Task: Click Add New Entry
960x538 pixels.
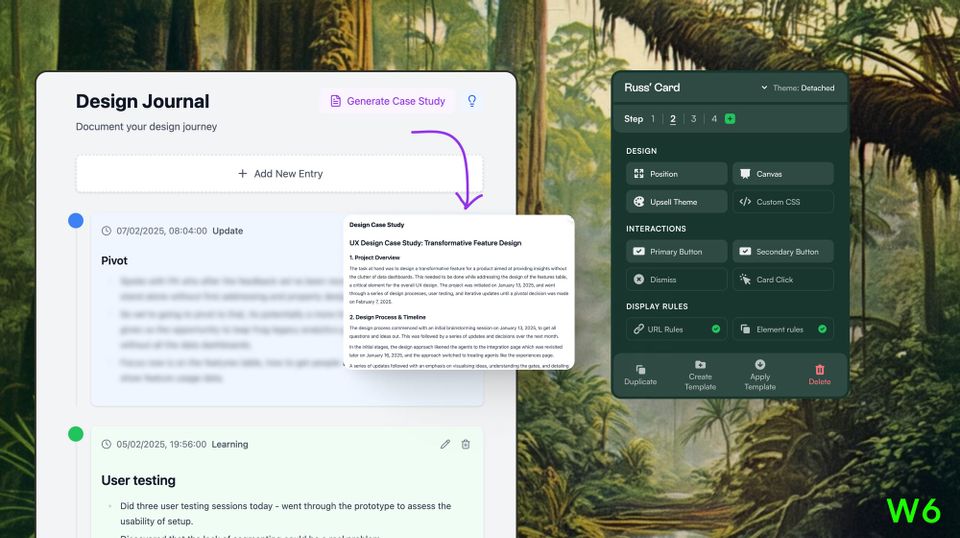Action: pos(279,174)
